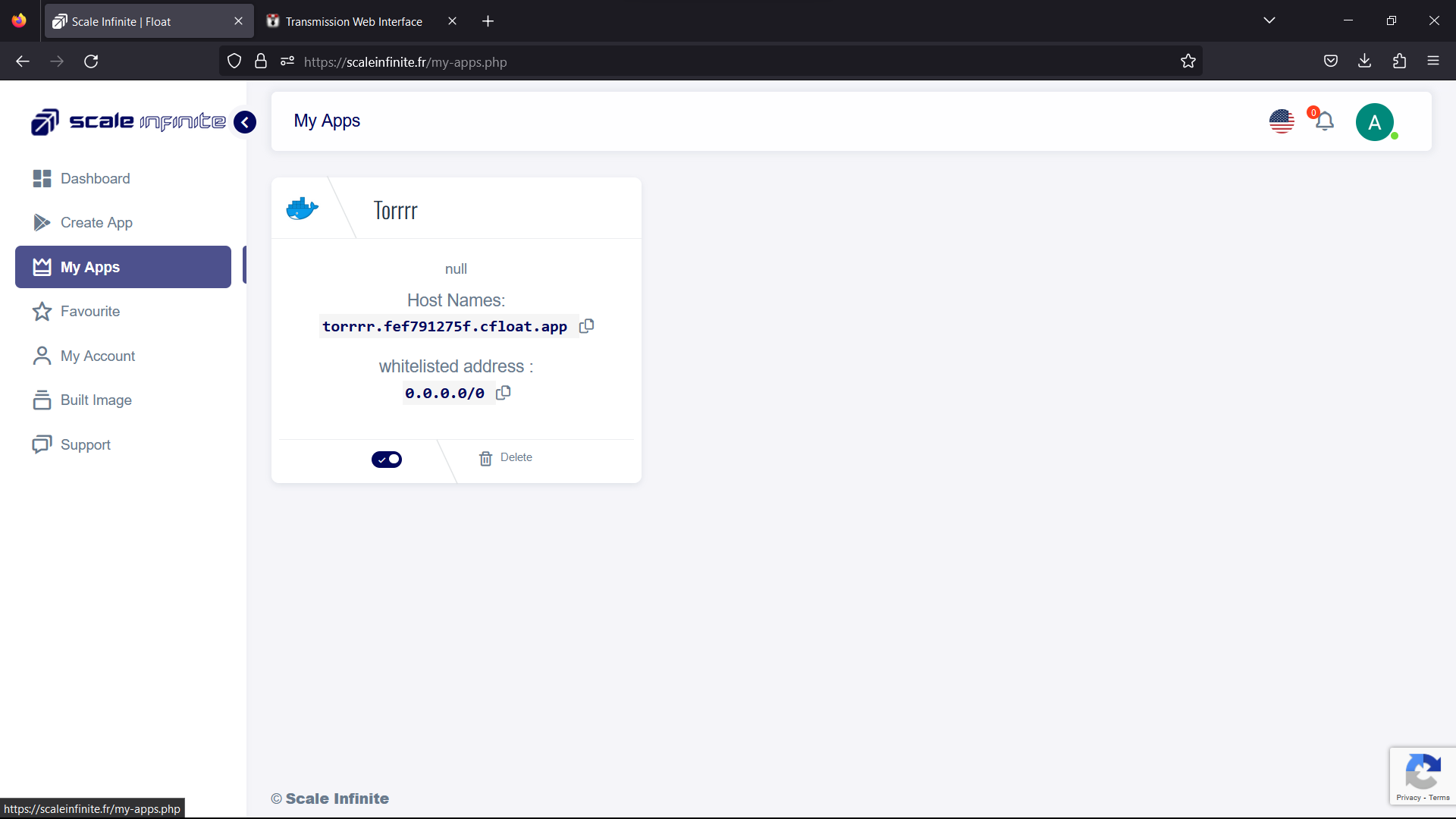Delete the Torrrr app
Image resolution: width=1456 pixels, height=819 pixels.
[x=506, y=458]
